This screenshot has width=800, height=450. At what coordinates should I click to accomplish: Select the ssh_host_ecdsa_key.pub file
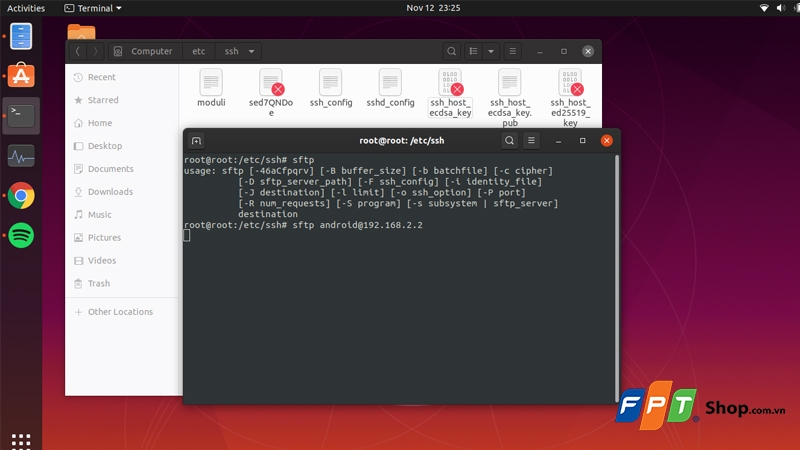coord(510,97)
